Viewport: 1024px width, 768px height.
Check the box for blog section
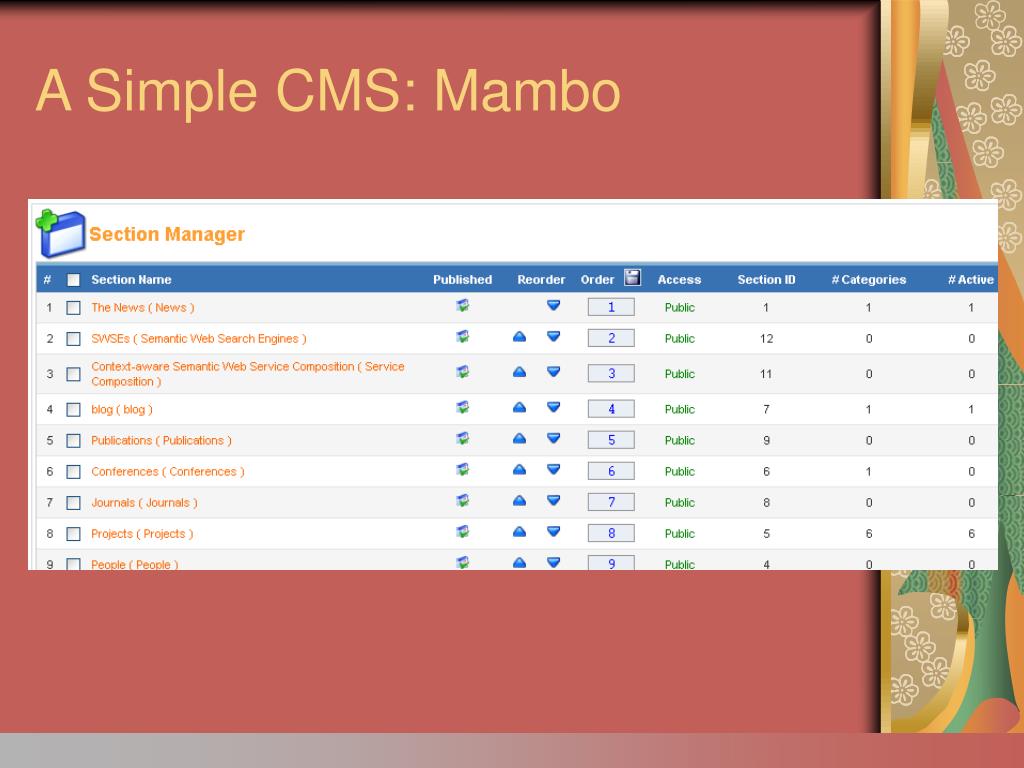point(73,409)
